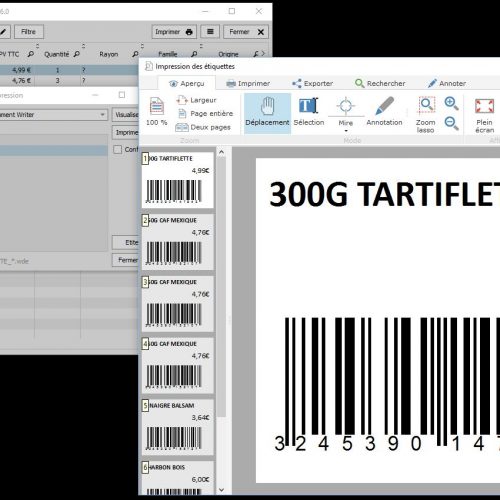Expand the Mire dropdown arrow

[x=346, y=131]
